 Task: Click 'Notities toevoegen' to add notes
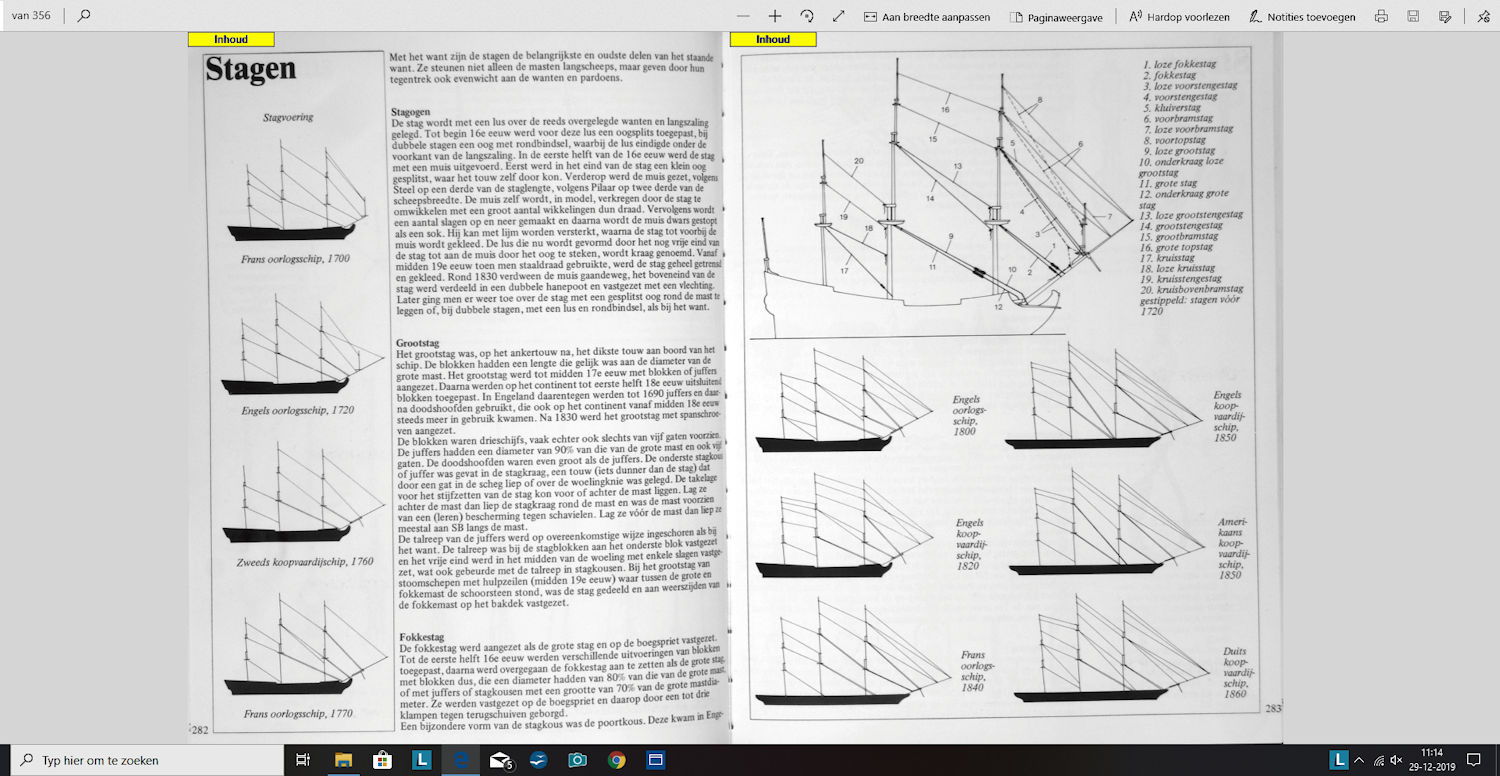coord(1304,16)
